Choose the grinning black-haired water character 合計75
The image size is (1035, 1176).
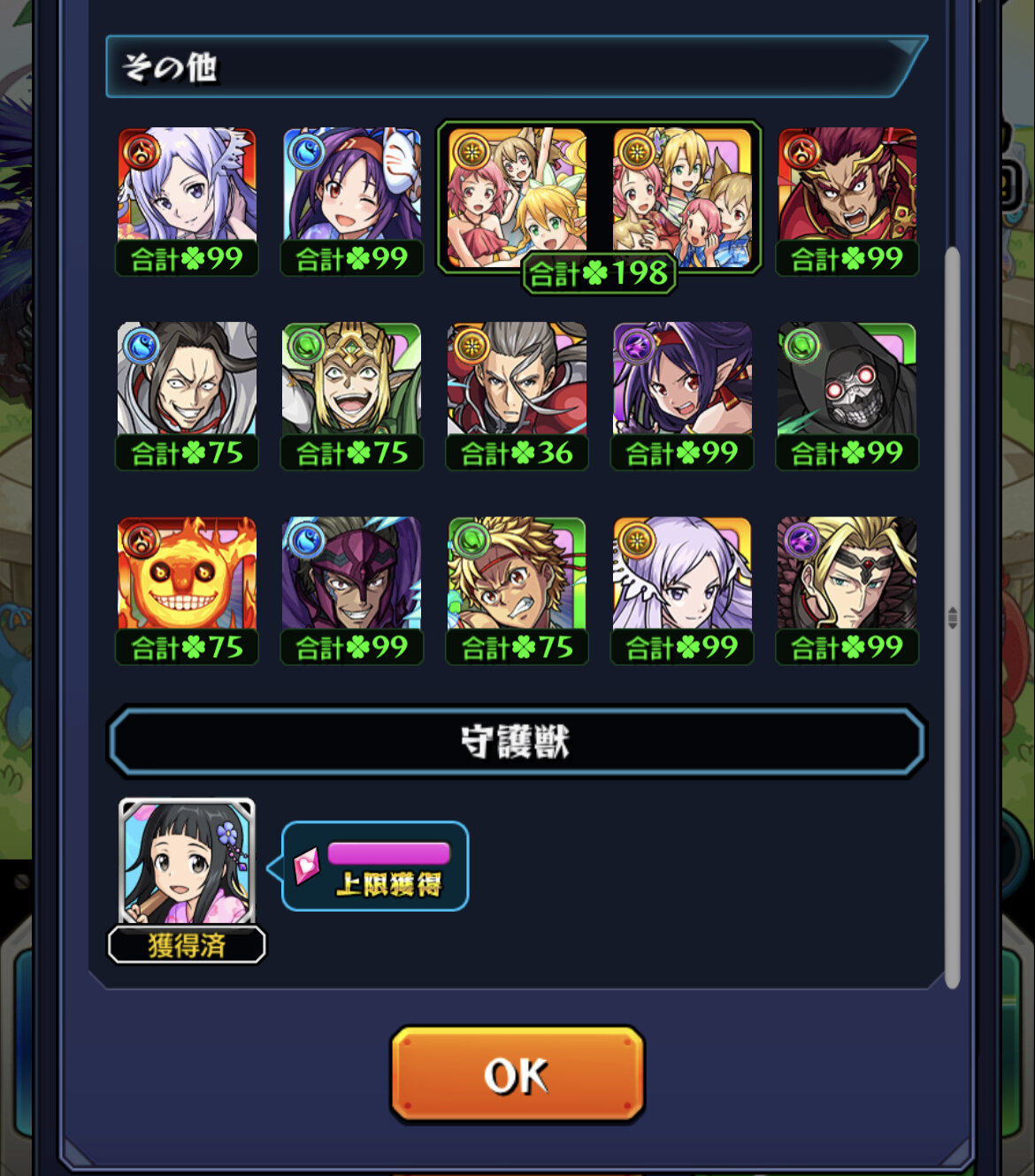187,396
